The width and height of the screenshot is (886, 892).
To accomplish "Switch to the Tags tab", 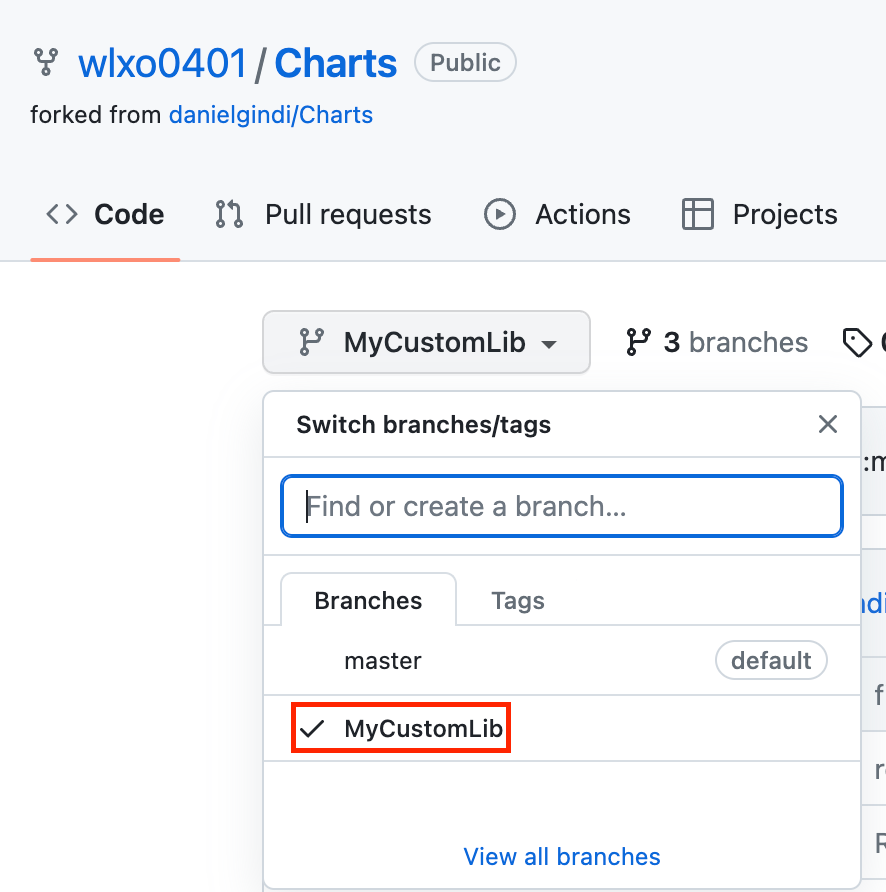I will (x=518, y=601).
